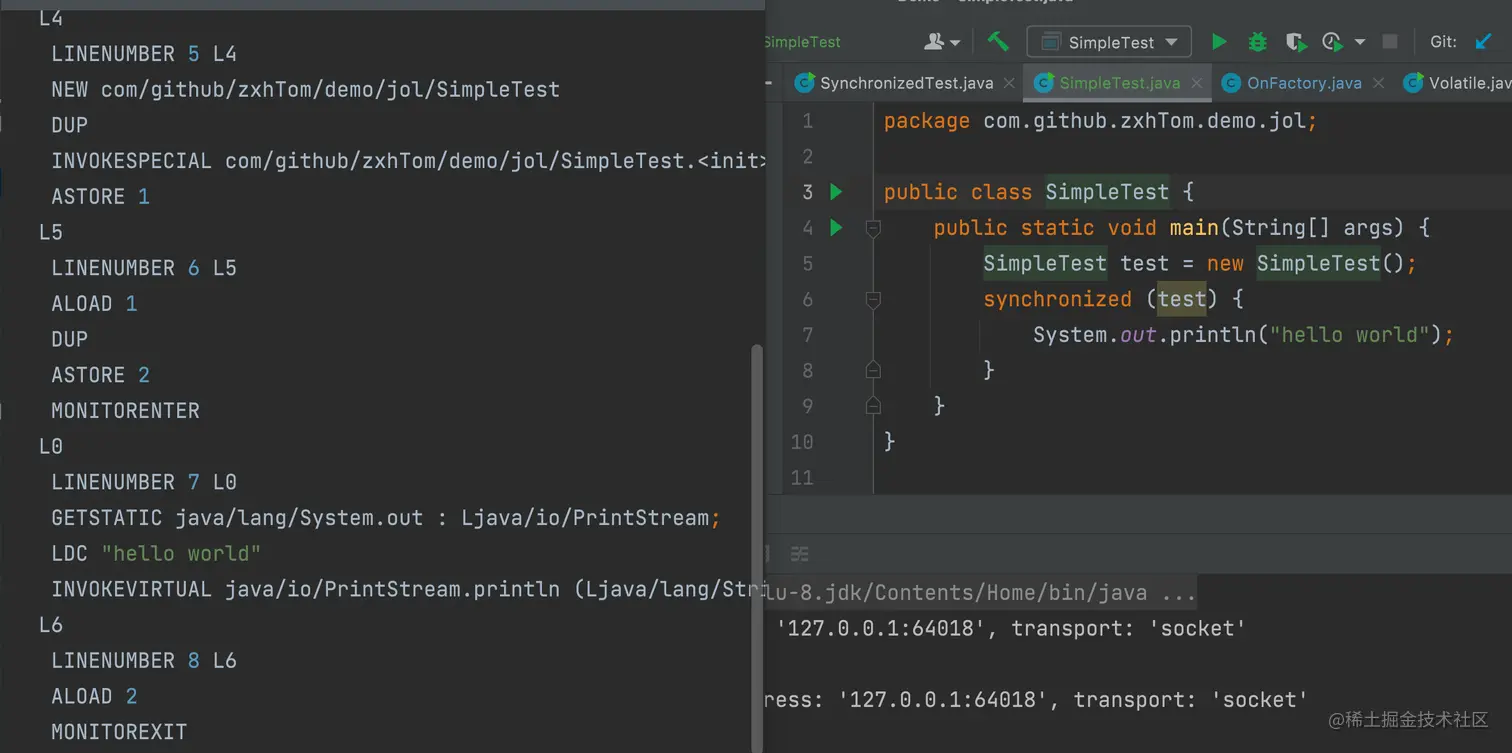This screenshot has height=753, width=1512.
Task: Click the highlighted test variable in synchronized statement
Action: (x=1182, y=299)
